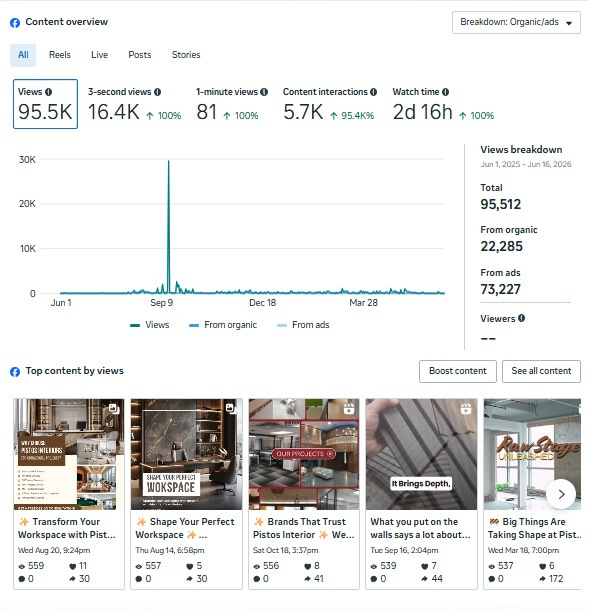This screenshot has width=589, height=610.
Task: Select the 1-minute views metric
Action: coord(231,104)
